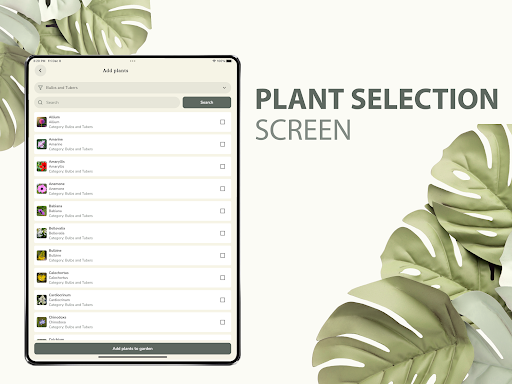This screenshot has height=384, width=512.
Task: Open the Cardiocrinum plant thumbnail
Action: pyautogui.click(x=42, y=300)
